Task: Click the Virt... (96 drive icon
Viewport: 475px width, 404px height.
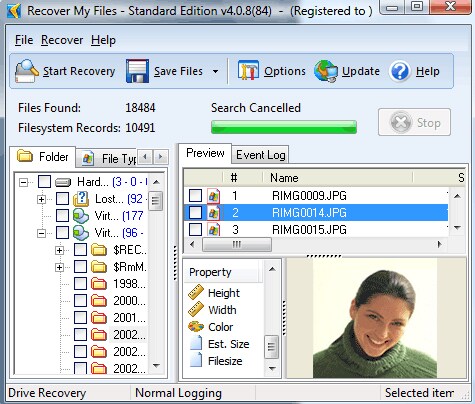Action: point(81,233)
